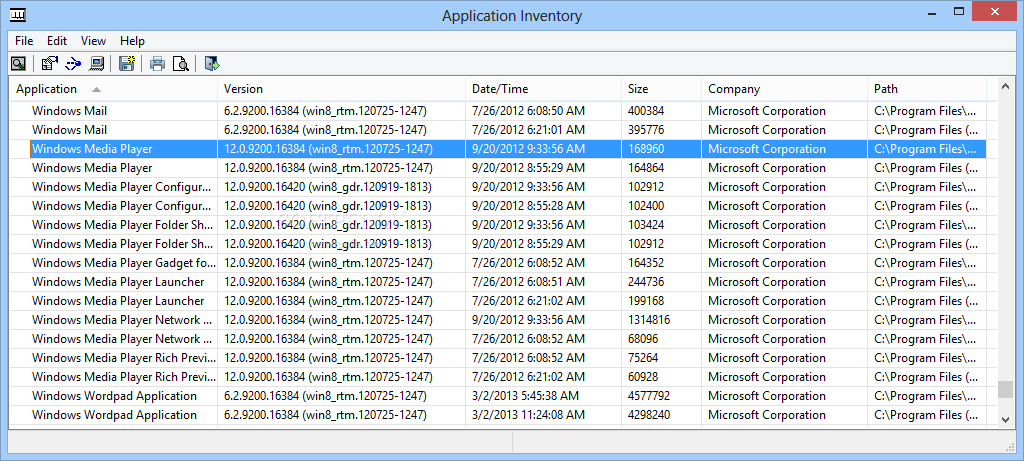Open the properties toolbar icon
The image size is (1024, 461).
pyautogui.click(x=50, y=63)
